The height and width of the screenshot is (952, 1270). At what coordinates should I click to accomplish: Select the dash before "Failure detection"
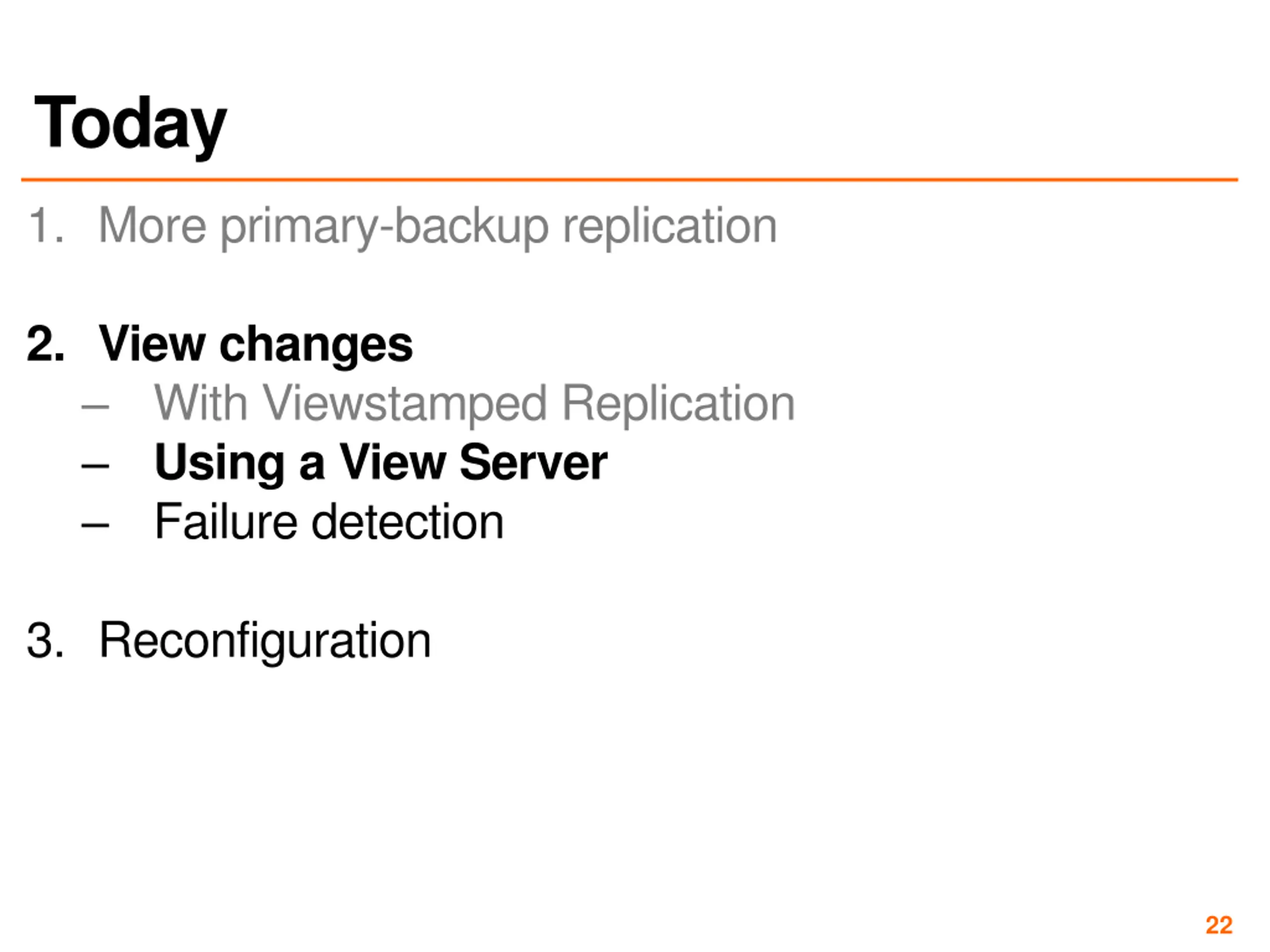tap(95, 525)
